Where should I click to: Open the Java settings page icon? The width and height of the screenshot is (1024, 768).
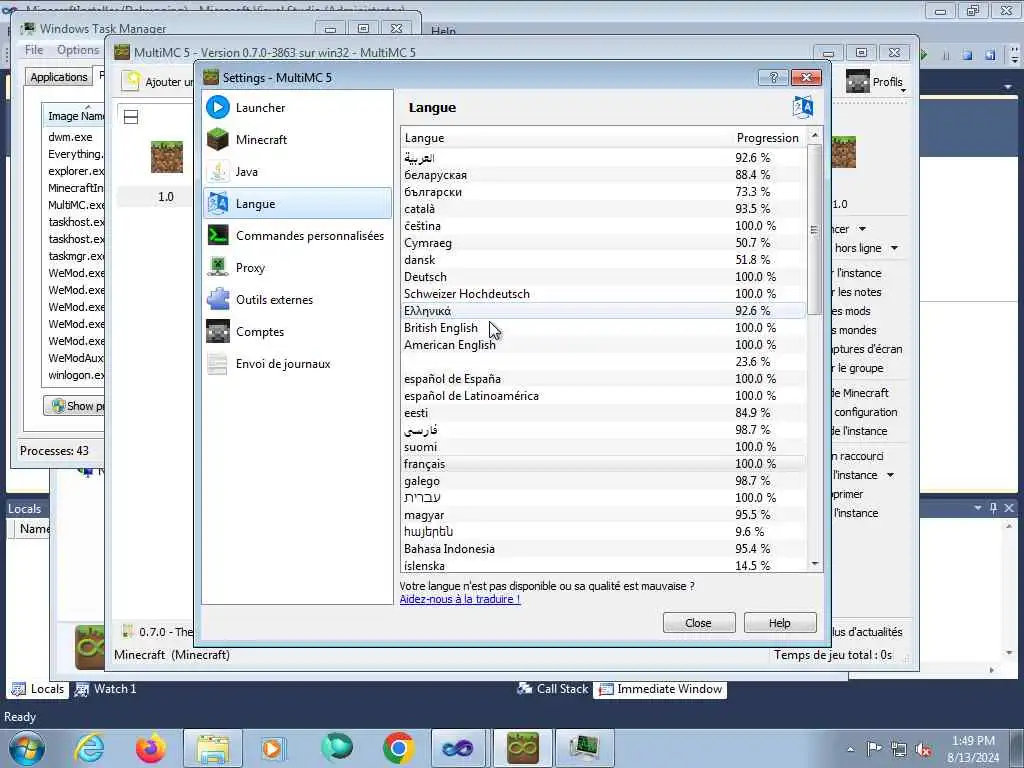click(x=217, y=171)
